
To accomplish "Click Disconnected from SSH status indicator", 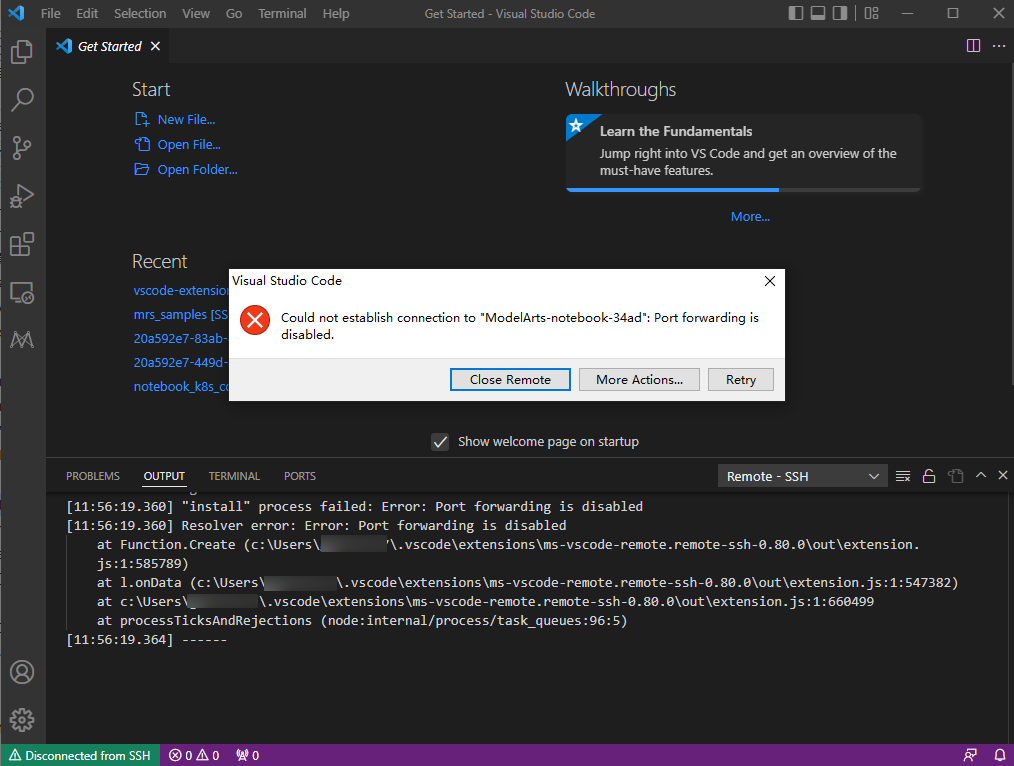I will [80, 755].
